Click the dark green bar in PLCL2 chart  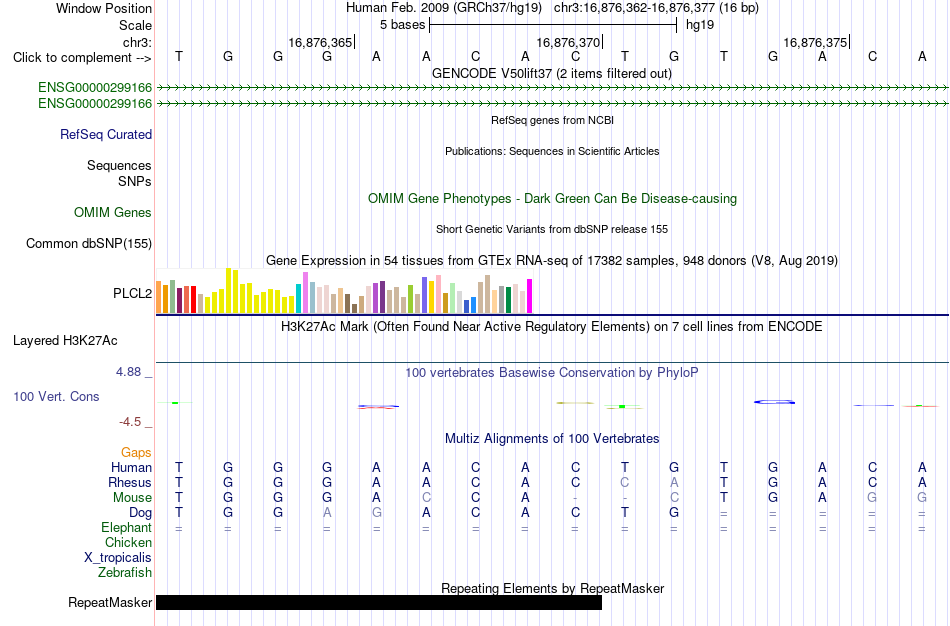(508, 300)
